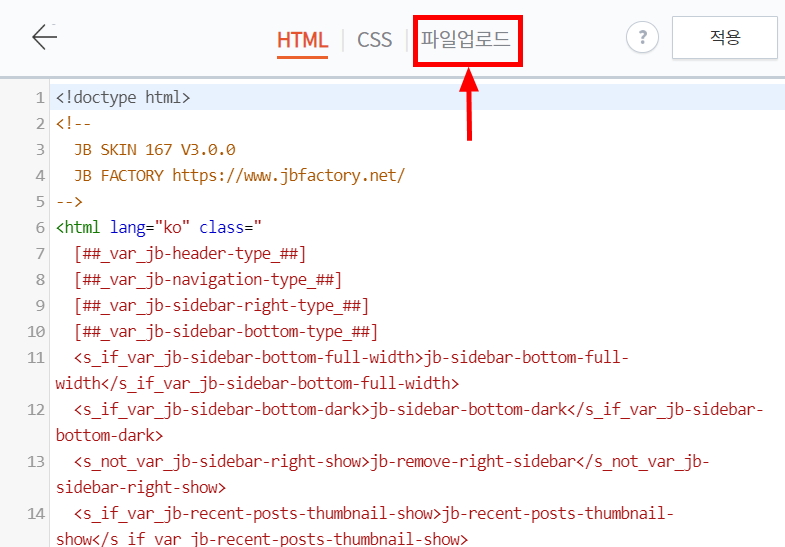
Task: Click the sidebar-bottom-full-width code line
Action: [342, 370]
